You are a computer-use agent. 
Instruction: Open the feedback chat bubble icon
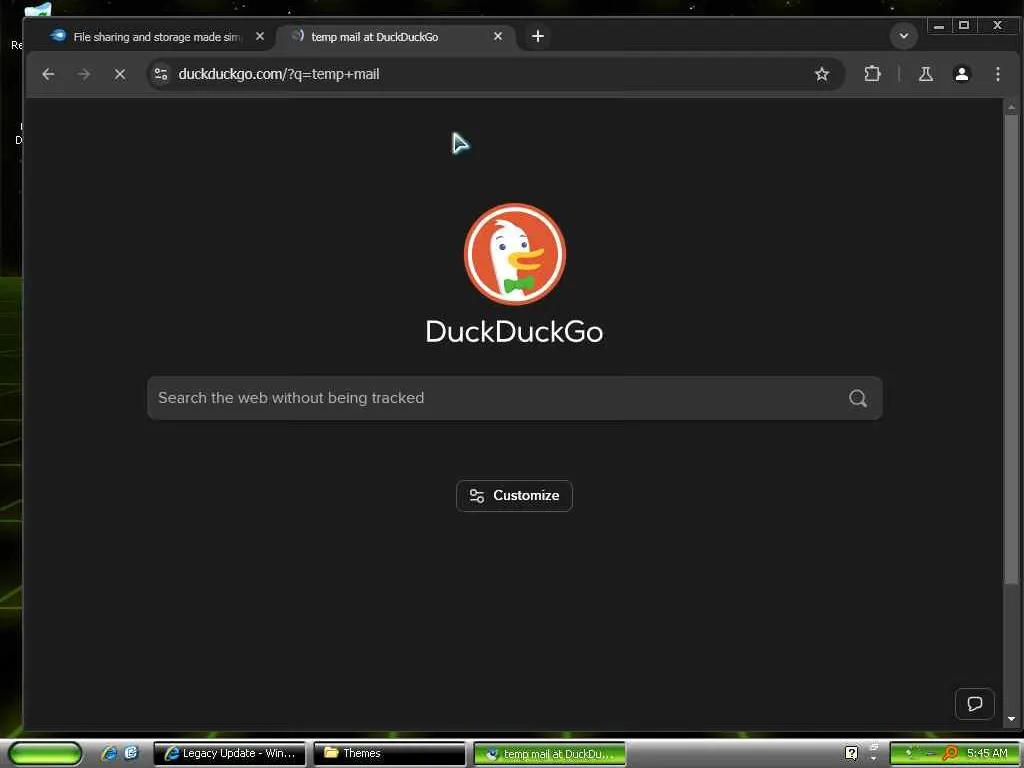(x=974, y=704)
